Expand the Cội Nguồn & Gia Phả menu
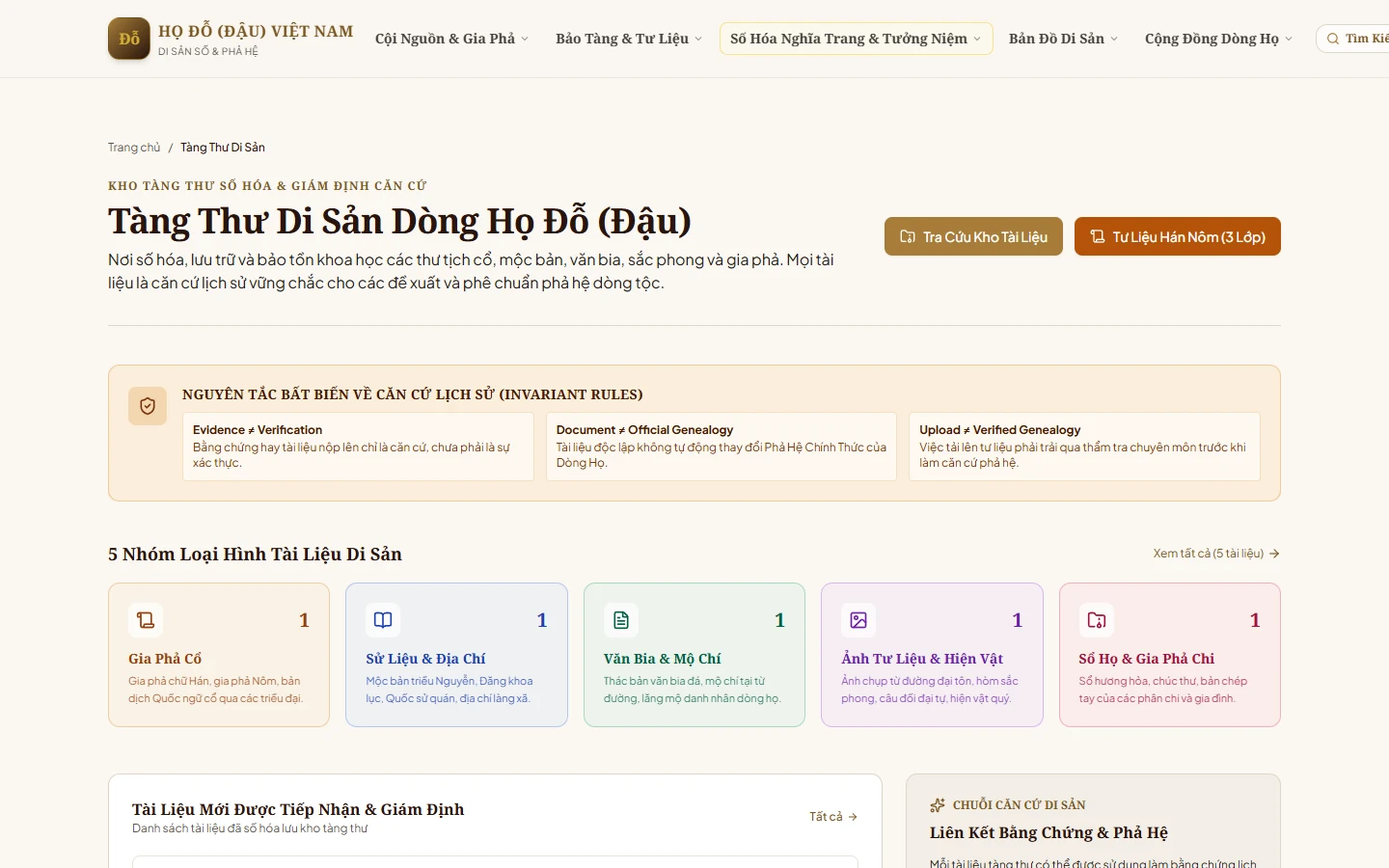This screenshot has height=868, width=1389. [x=451, y=39]
